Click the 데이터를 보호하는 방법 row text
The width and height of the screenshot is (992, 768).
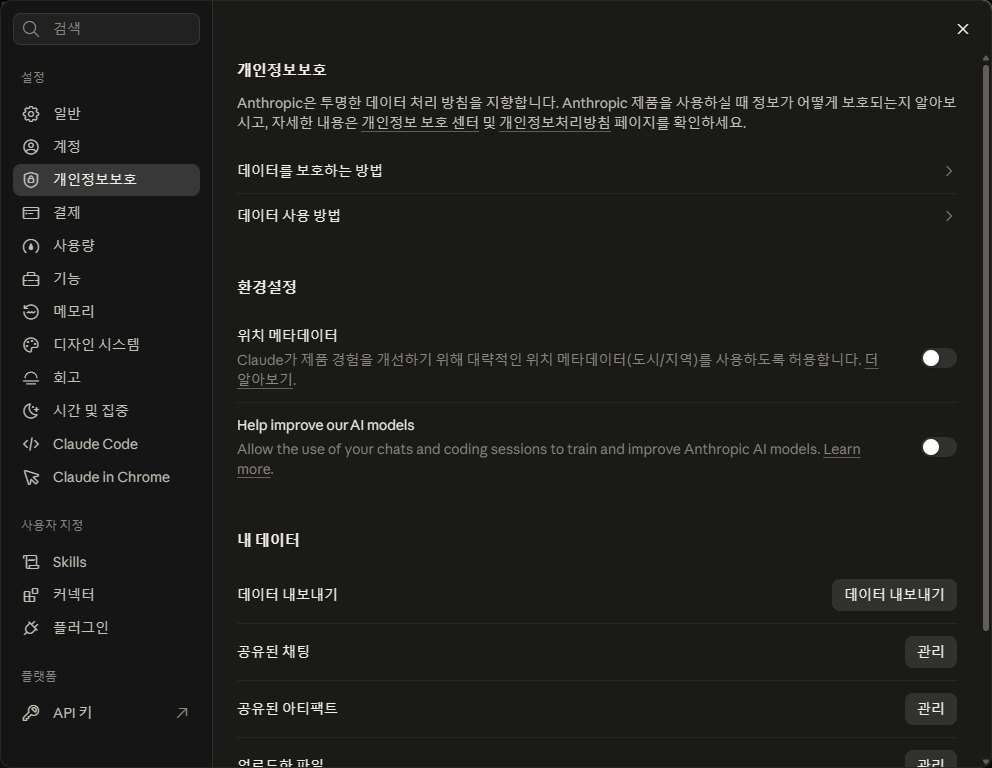coord(310,171)
